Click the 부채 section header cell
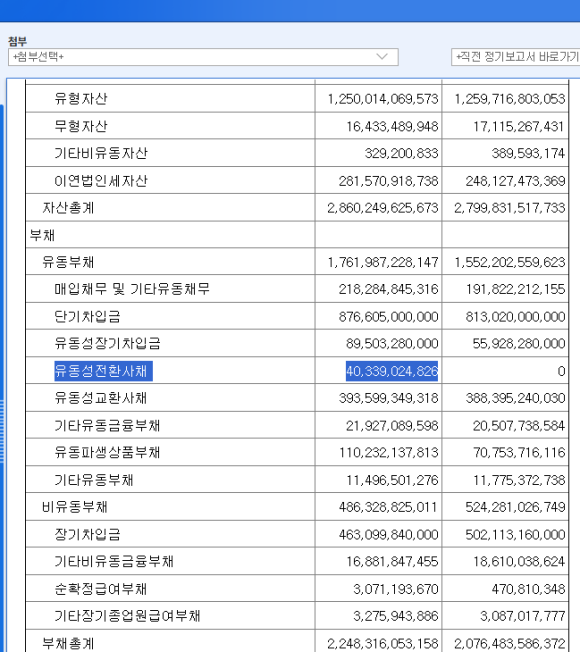This screenshot has height=652, width=580. [x=170, y=235]
